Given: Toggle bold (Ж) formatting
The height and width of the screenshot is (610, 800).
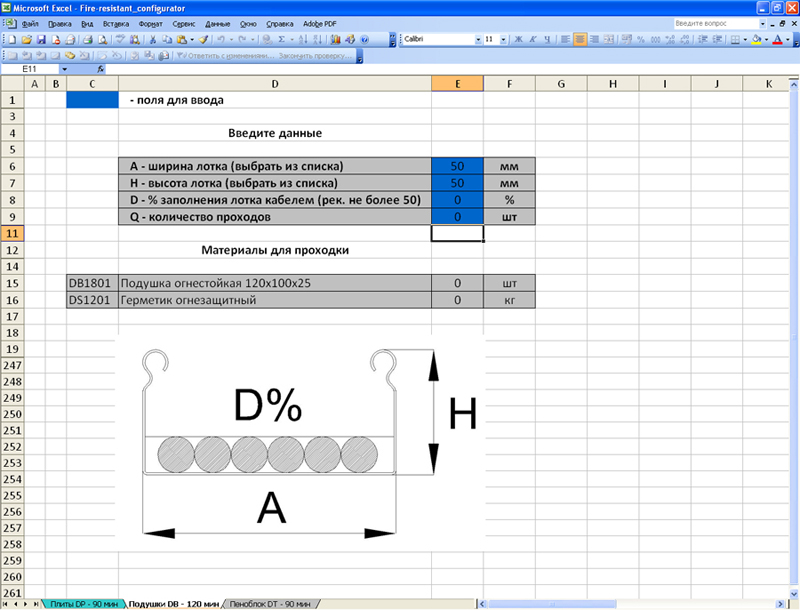Looking at the screenshot, I should pos(518,39).
